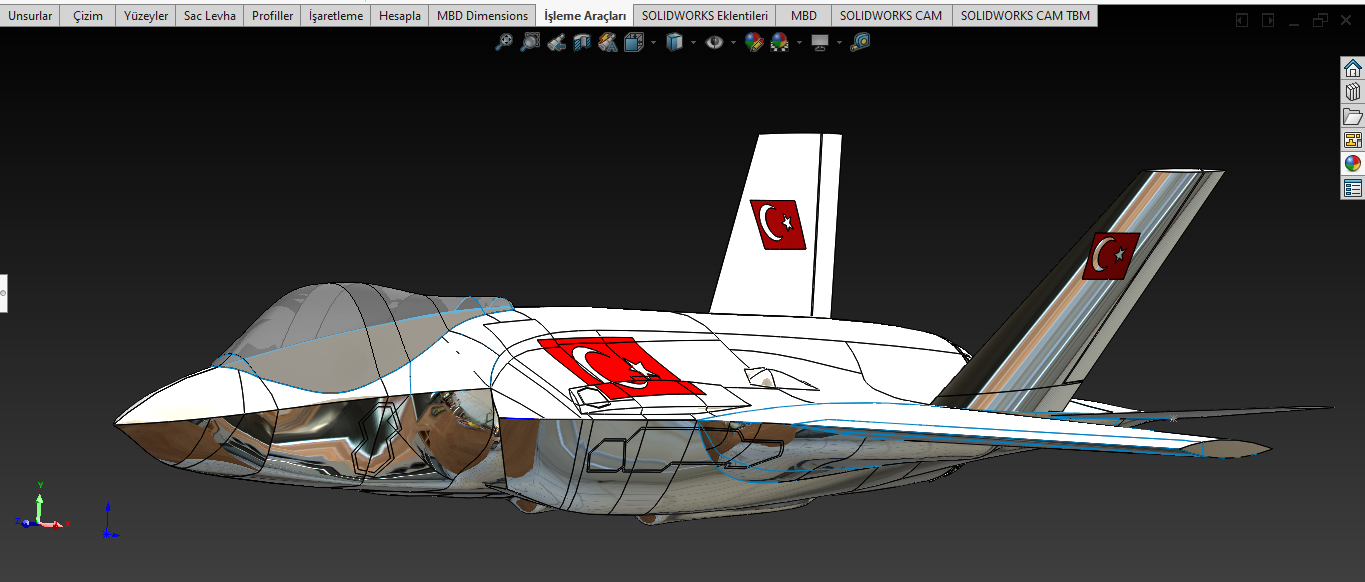Click the Apply Scene icon
The width and height of the screenshot is (1365, 582).
pyautogui.click(x=780, y=42)
